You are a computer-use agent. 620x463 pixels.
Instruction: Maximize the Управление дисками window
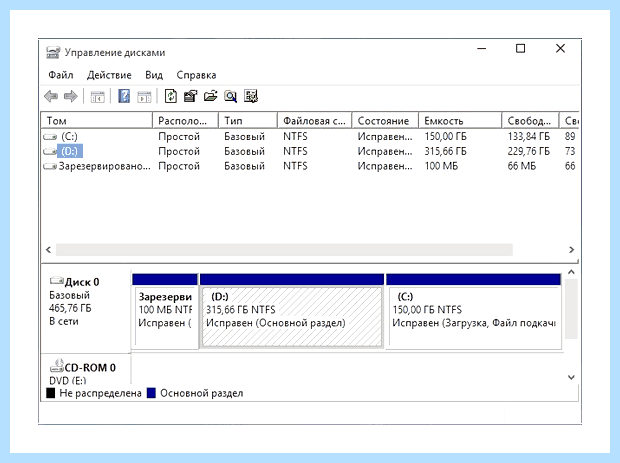[x=521, y=49]
